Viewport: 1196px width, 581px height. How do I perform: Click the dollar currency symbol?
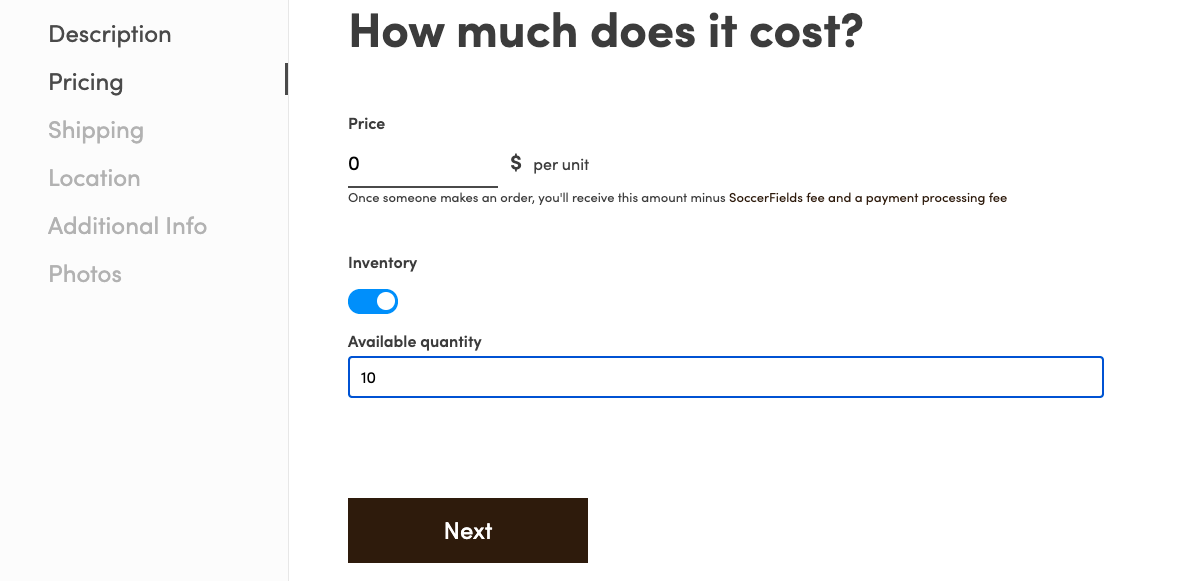point(516,163)
